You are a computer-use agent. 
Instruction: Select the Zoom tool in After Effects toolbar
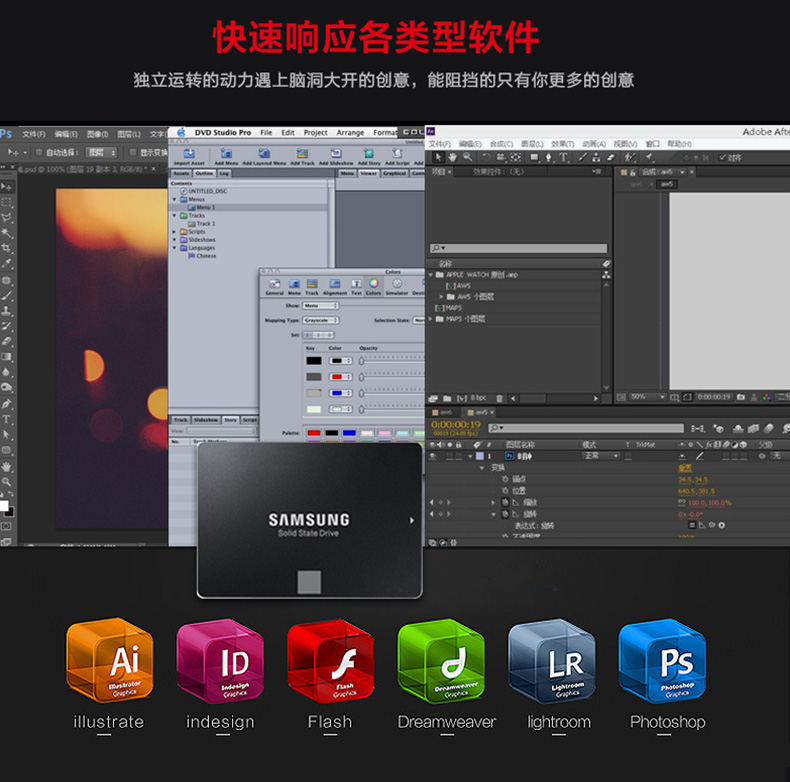pyautogui.click(x=468, y=157)
